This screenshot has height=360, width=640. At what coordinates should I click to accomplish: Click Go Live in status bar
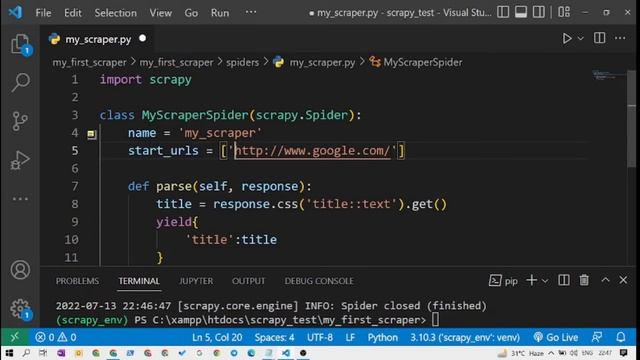pyautogui.click(x=556, y=338)
